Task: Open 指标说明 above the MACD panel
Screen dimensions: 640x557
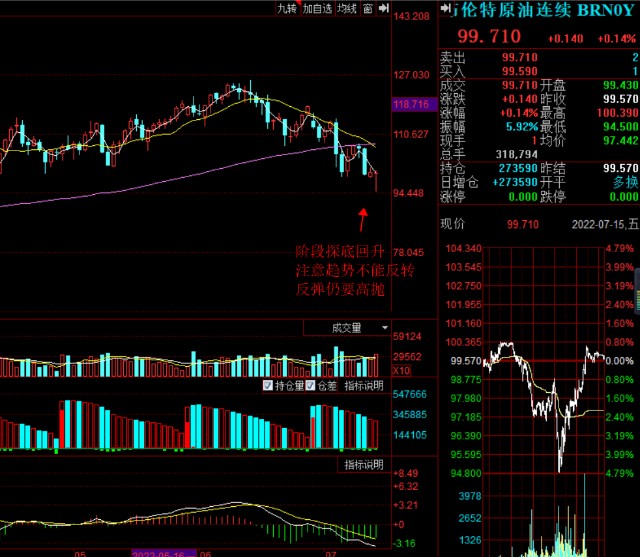Action: (364, 465)
